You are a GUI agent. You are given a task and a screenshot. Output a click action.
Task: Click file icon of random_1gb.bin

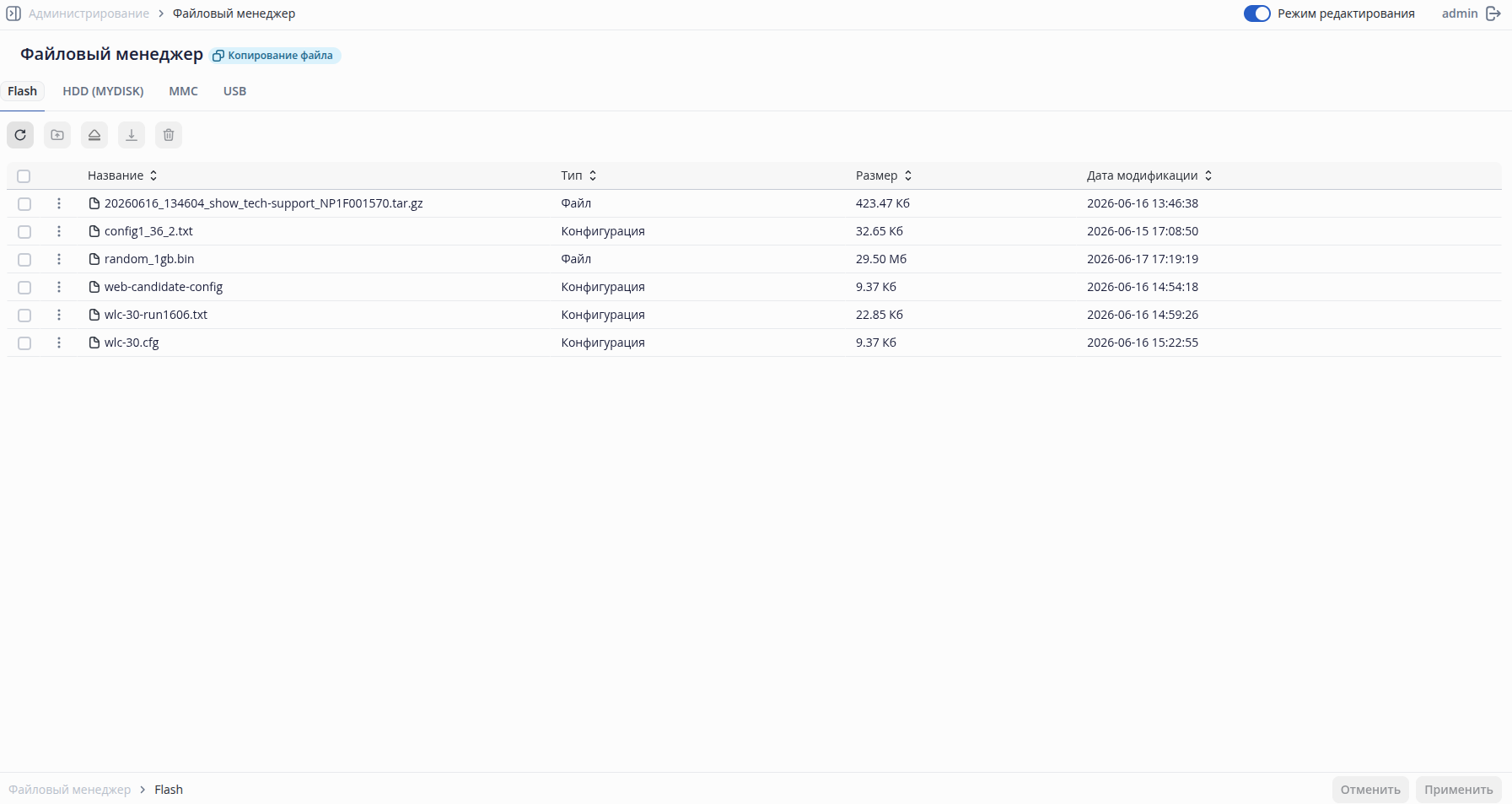pyautogui.click(x=94, y=259)
